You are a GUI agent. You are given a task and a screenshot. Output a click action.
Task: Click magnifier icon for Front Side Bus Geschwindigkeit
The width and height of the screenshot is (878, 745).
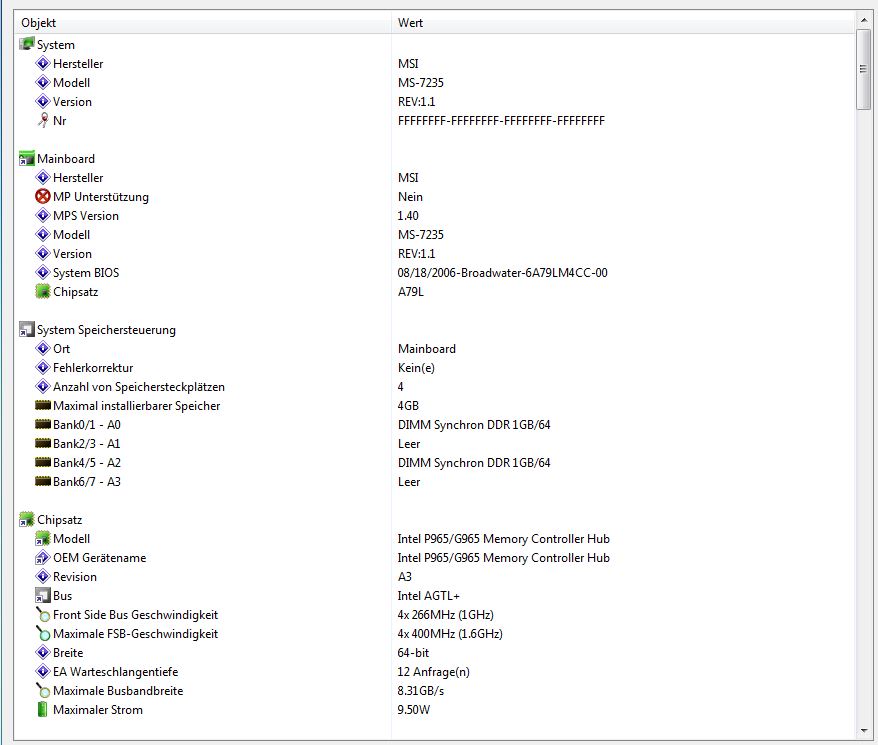[43, 614]
